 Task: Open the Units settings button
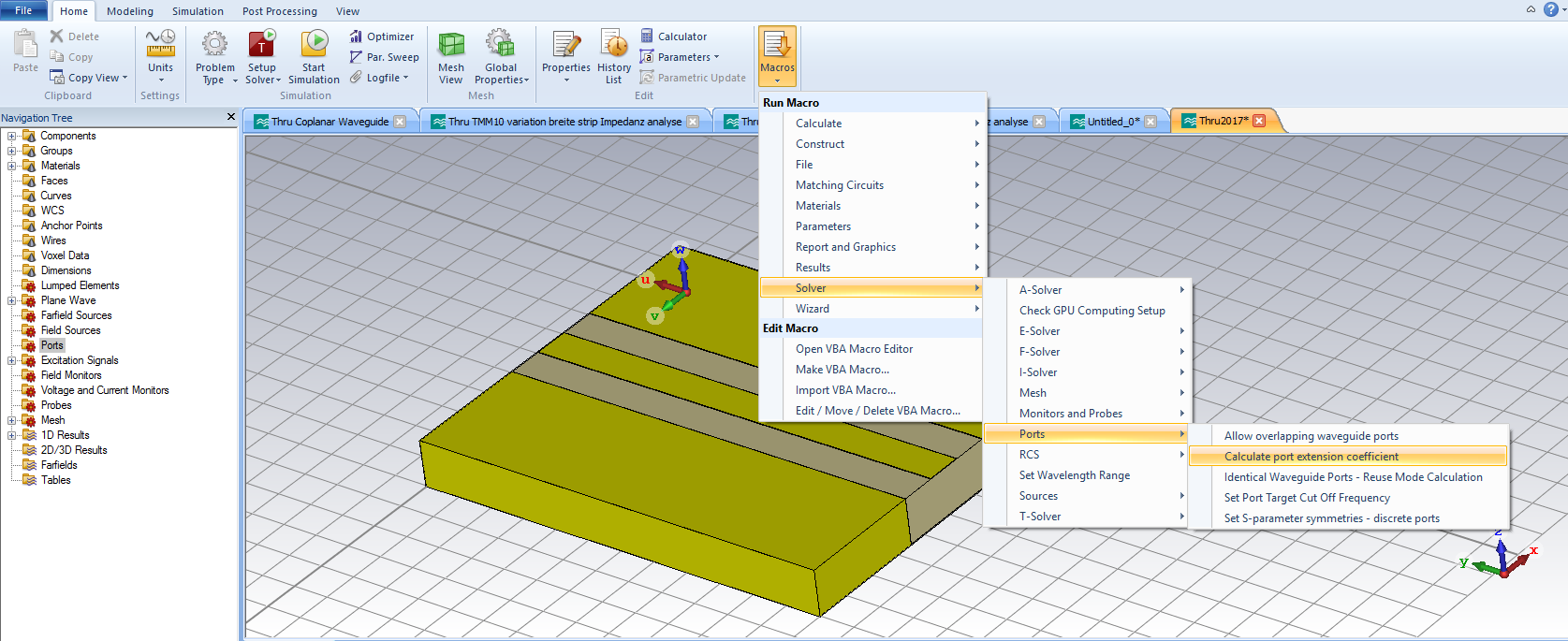coord(160,56)
